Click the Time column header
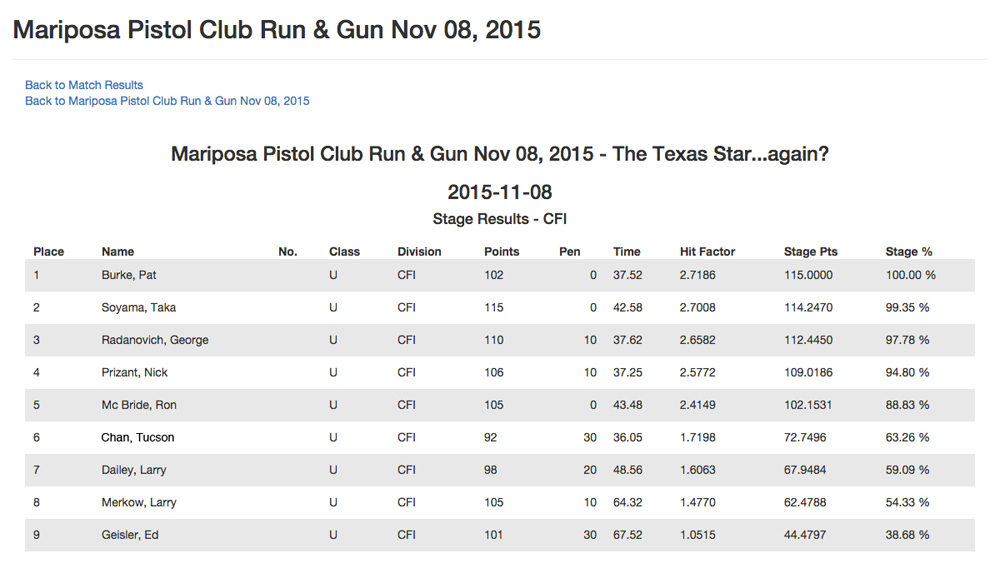Screen dimensions: 1000x570 [x=627, y=252]
